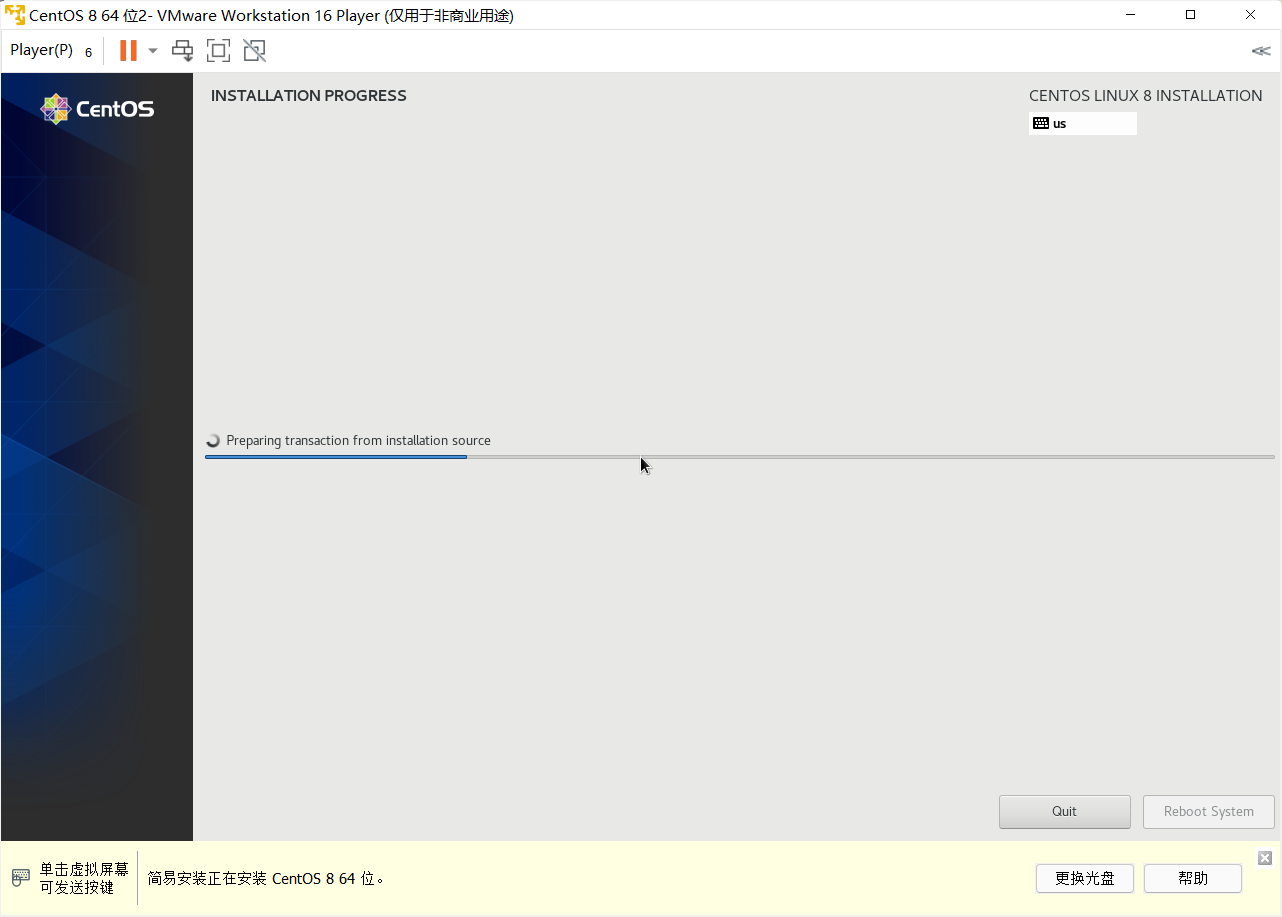Viewport: 1282px width, 917px height.
Task: Click the spinner beside Preparing transaction
Action: [213, 441]
